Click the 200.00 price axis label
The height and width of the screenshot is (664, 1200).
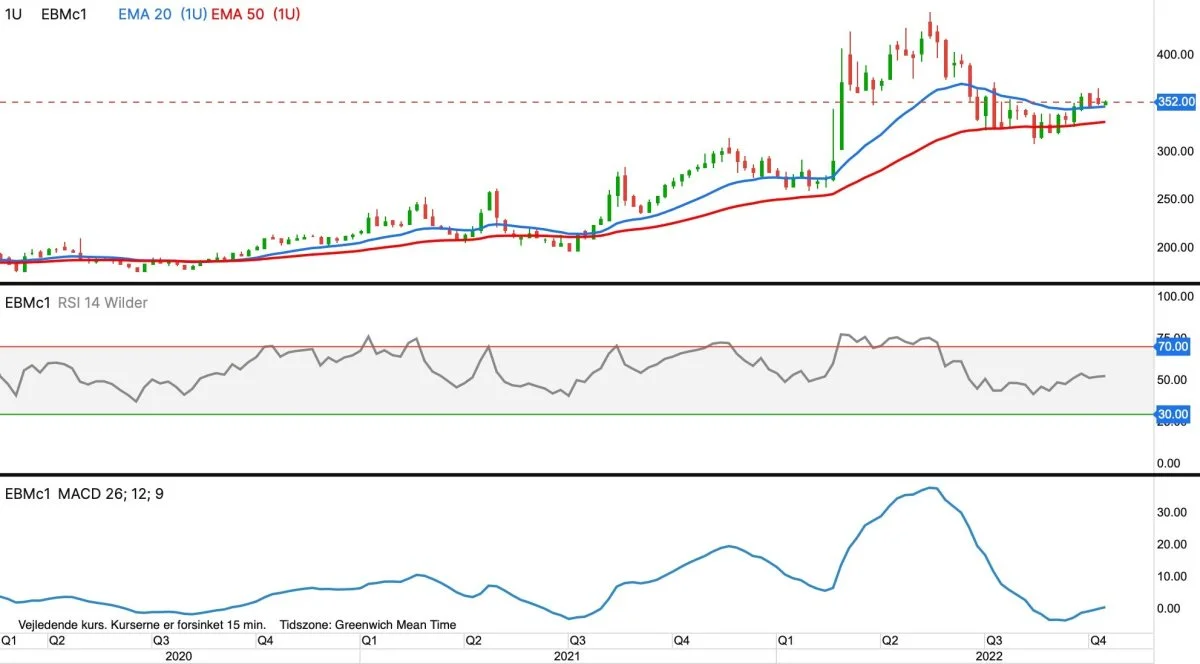point(1177,247)
